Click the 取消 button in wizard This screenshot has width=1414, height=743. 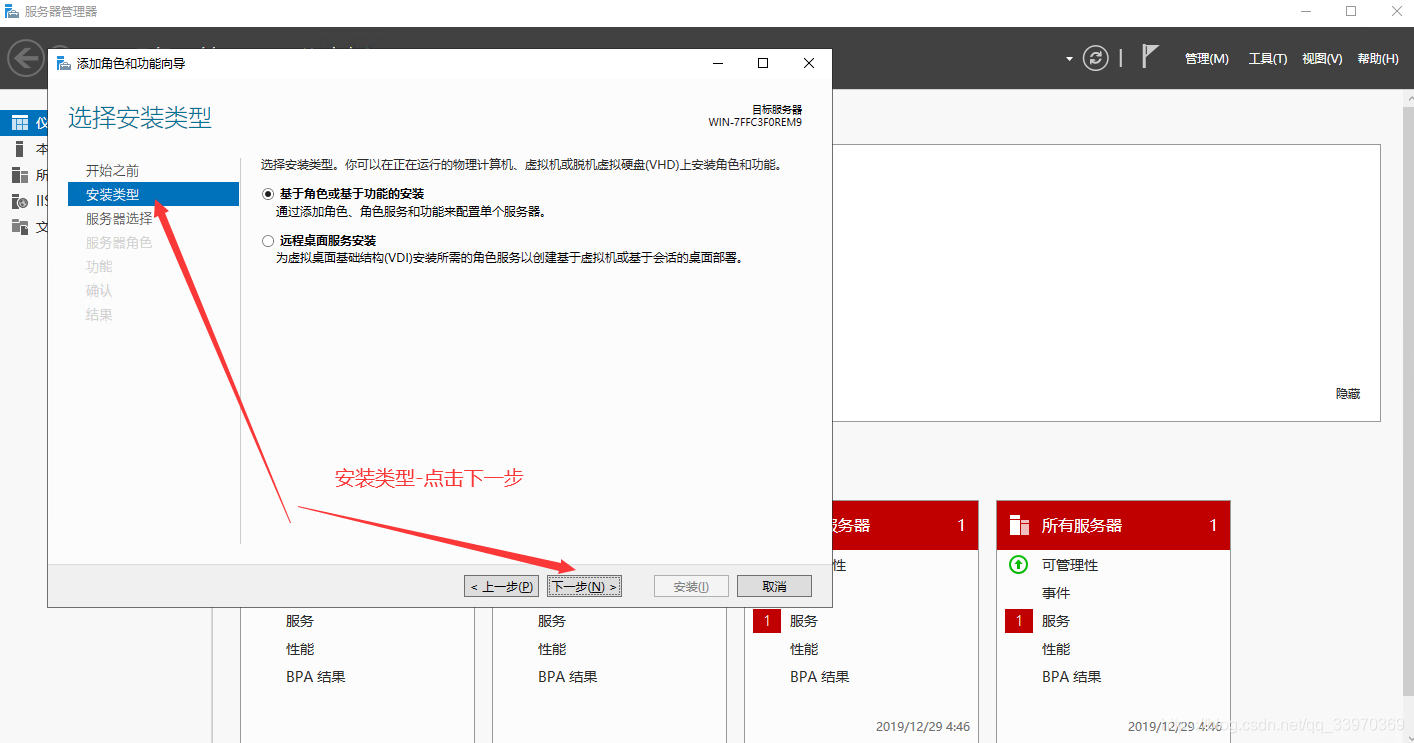pyautogui.click(x=774, y=586)
